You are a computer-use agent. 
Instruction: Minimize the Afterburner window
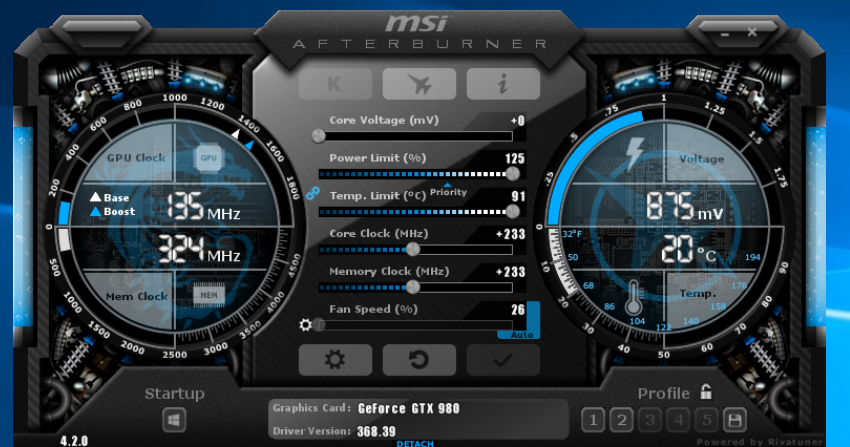[725, 34]
